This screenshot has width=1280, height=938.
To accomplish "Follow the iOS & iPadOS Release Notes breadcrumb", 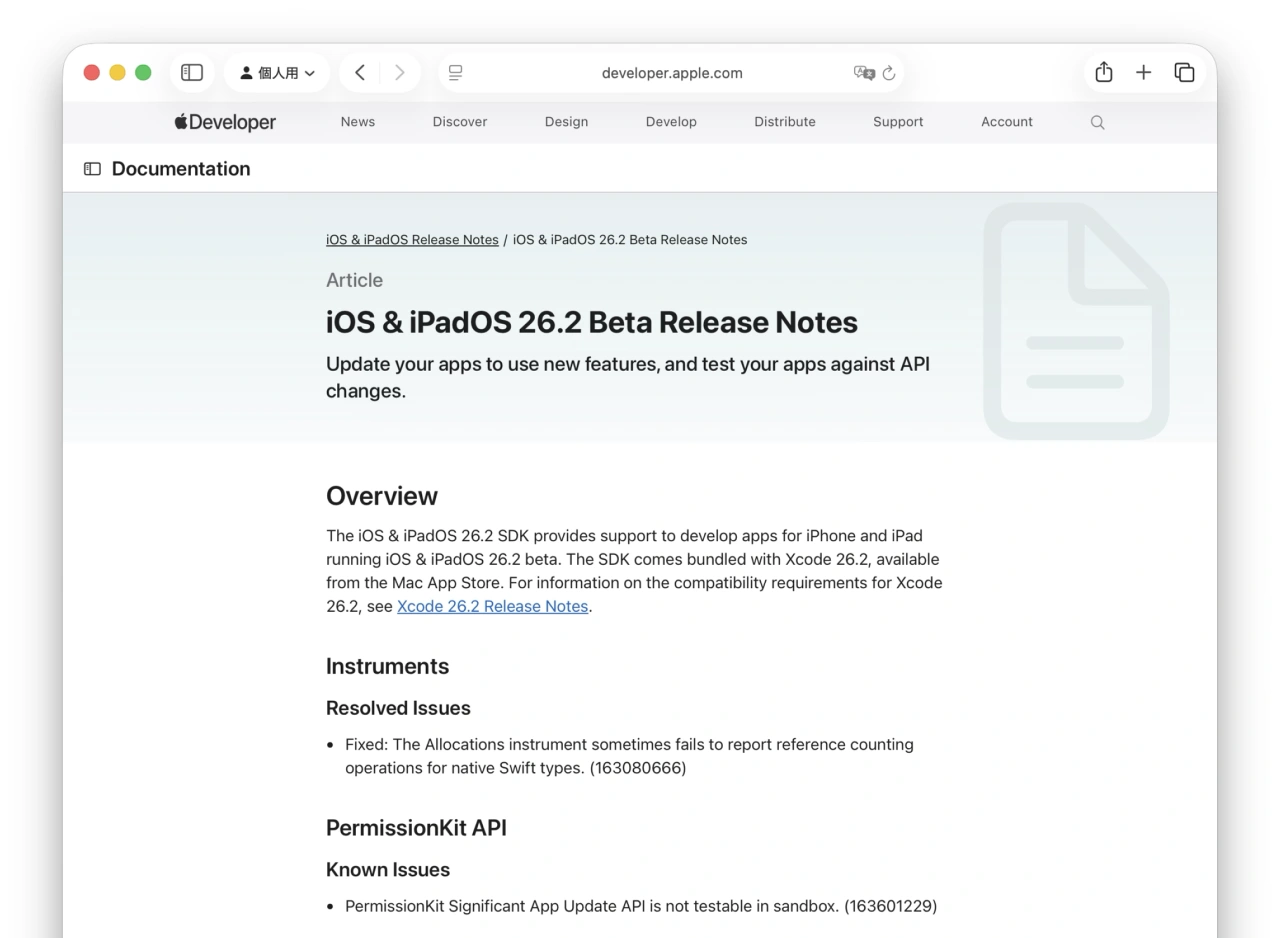I will pyautogui.click(x=412, y=239).
